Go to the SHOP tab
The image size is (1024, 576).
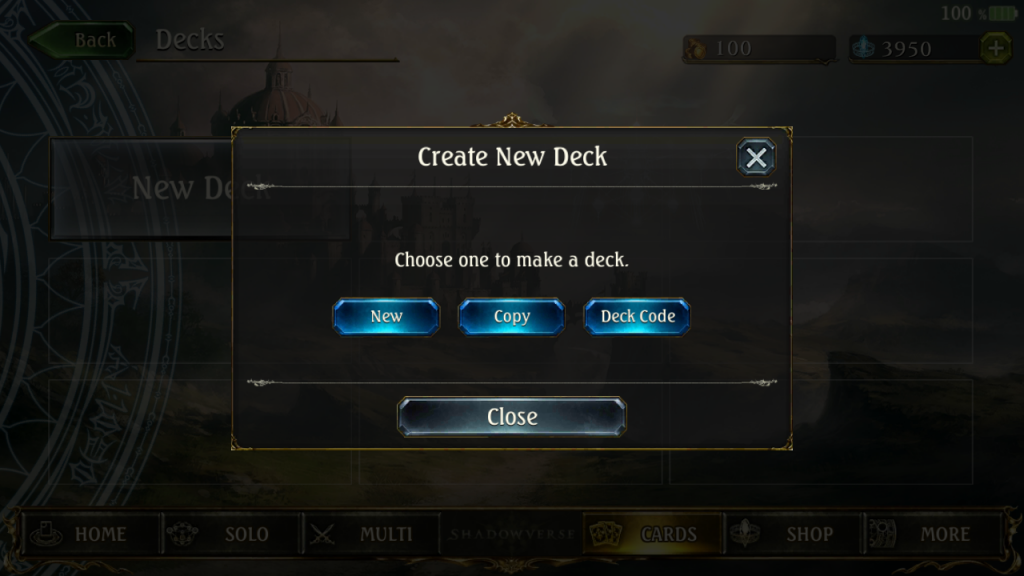click(792, 534)
